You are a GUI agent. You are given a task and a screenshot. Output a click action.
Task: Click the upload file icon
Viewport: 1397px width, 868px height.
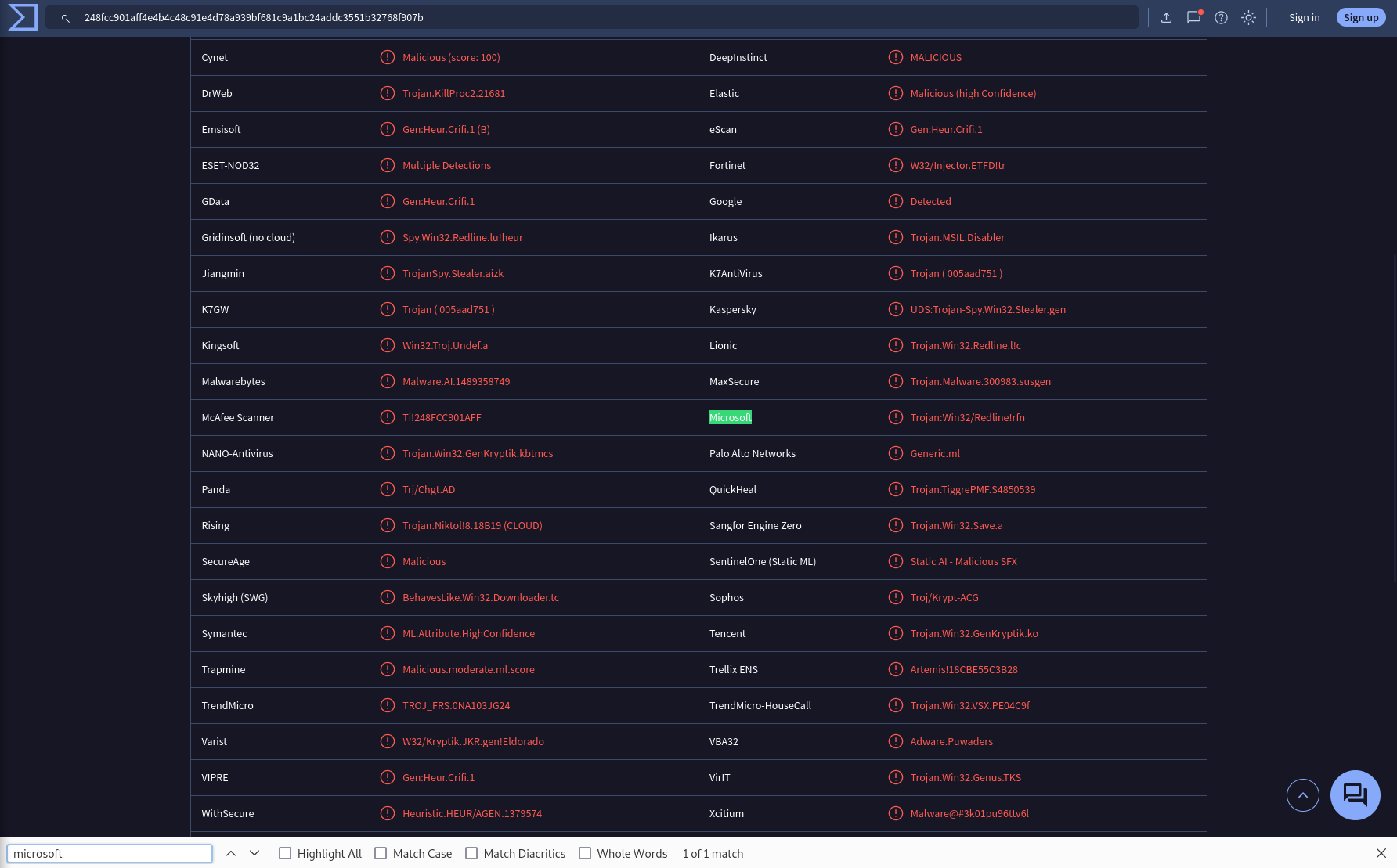coord(1166,17)
